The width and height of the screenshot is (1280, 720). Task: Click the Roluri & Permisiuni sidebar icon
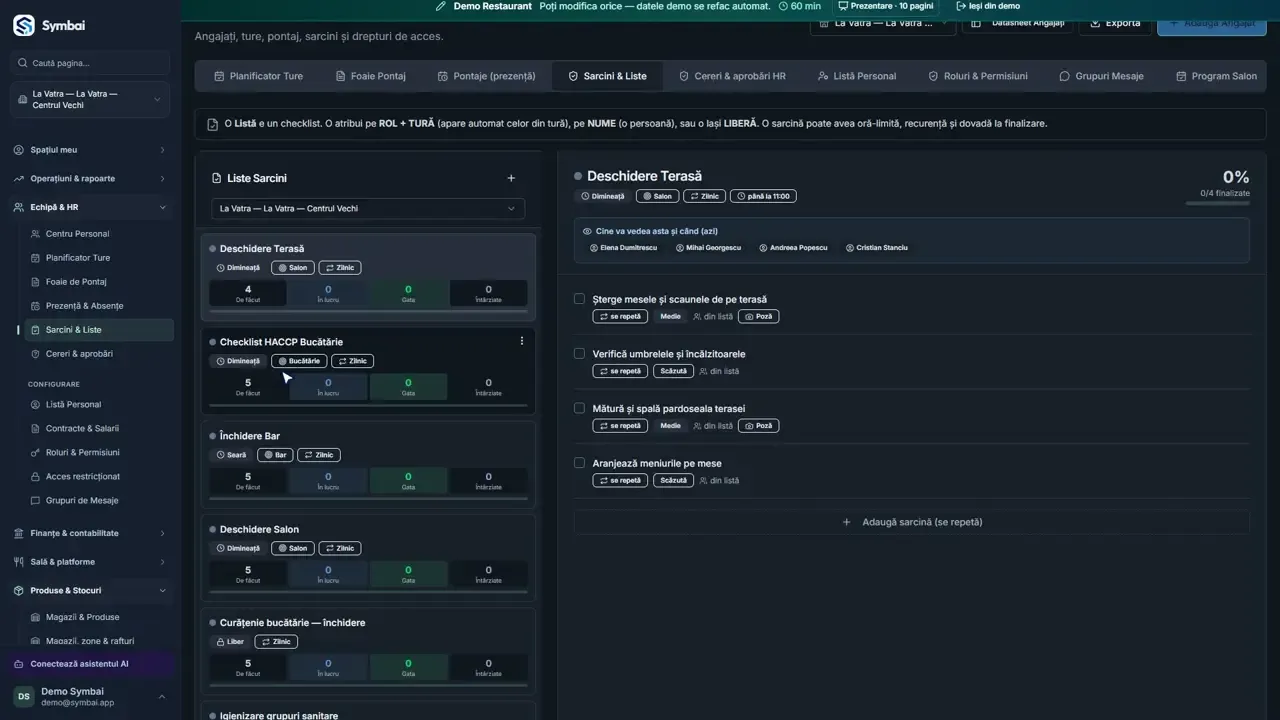[x=36, y=453]
